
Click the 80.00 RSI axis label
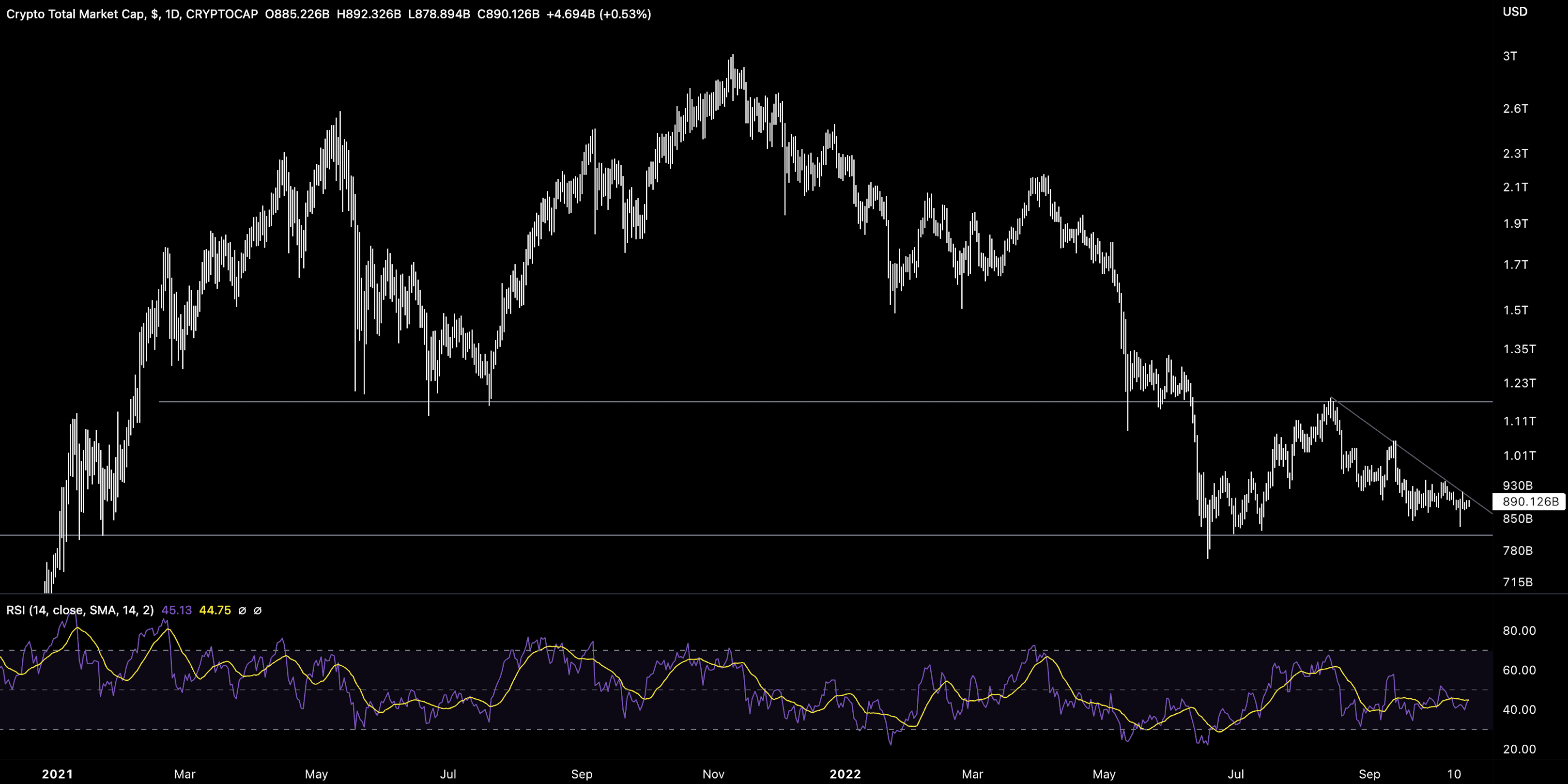click(1519, 630)
